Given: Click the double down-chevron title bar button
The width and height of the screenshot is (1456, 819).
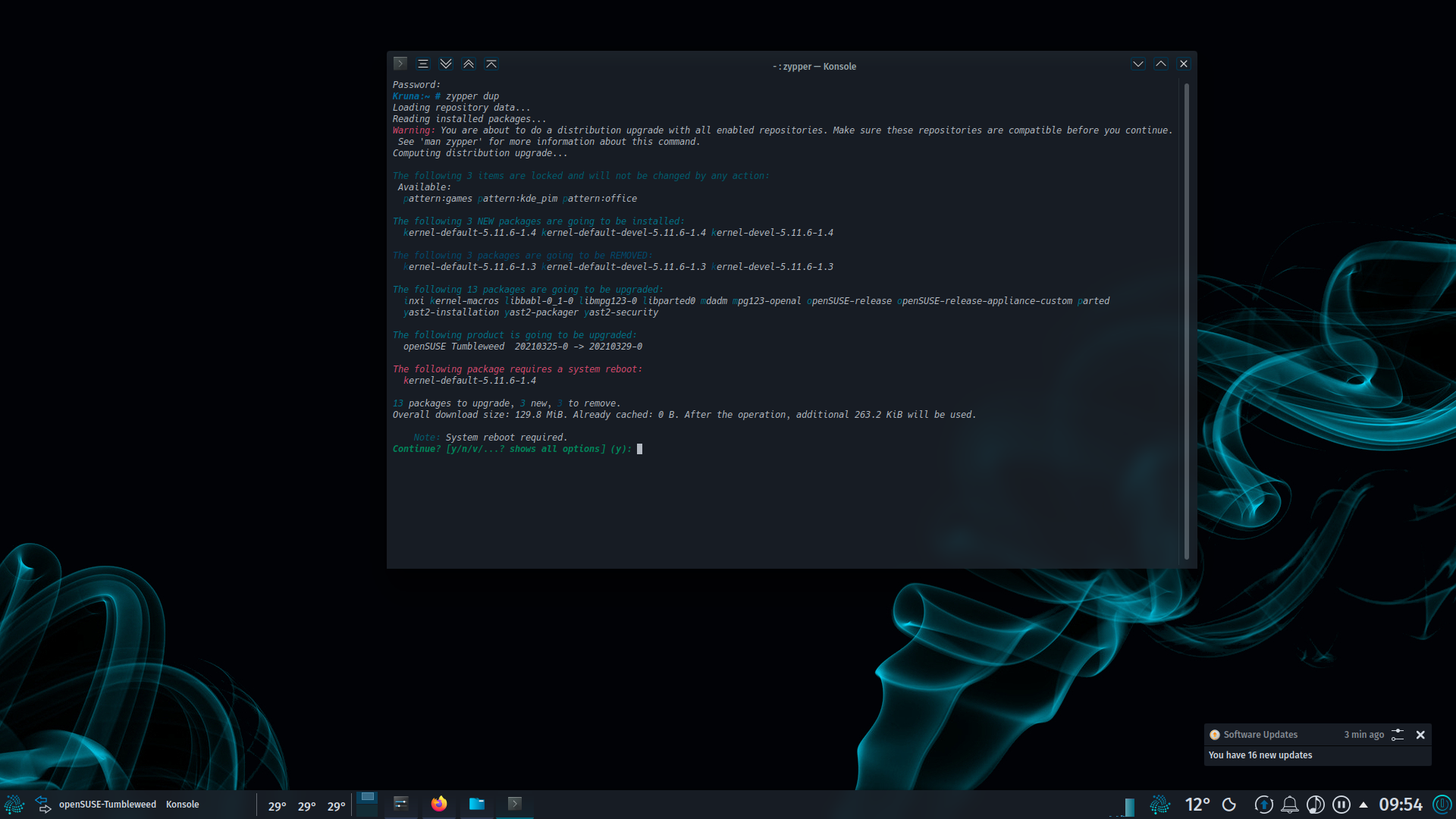Looking at the screenshot, I should coord(446,64).
